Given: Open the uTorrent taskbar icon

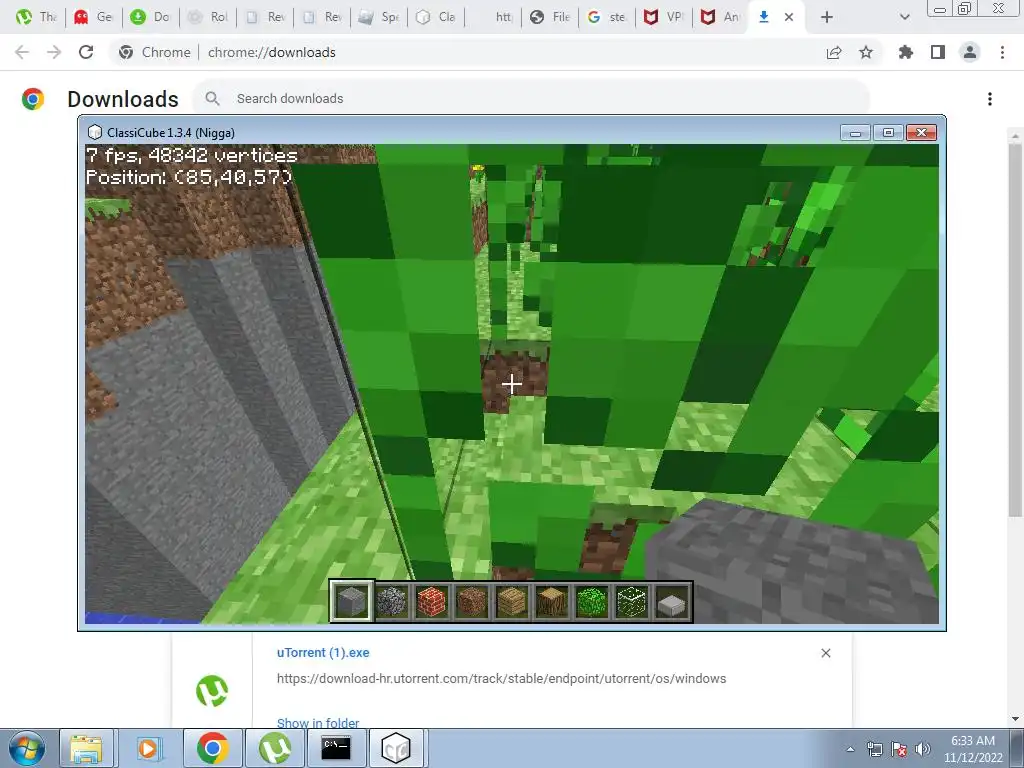Looking at the screenshot, I should (274, 748).
